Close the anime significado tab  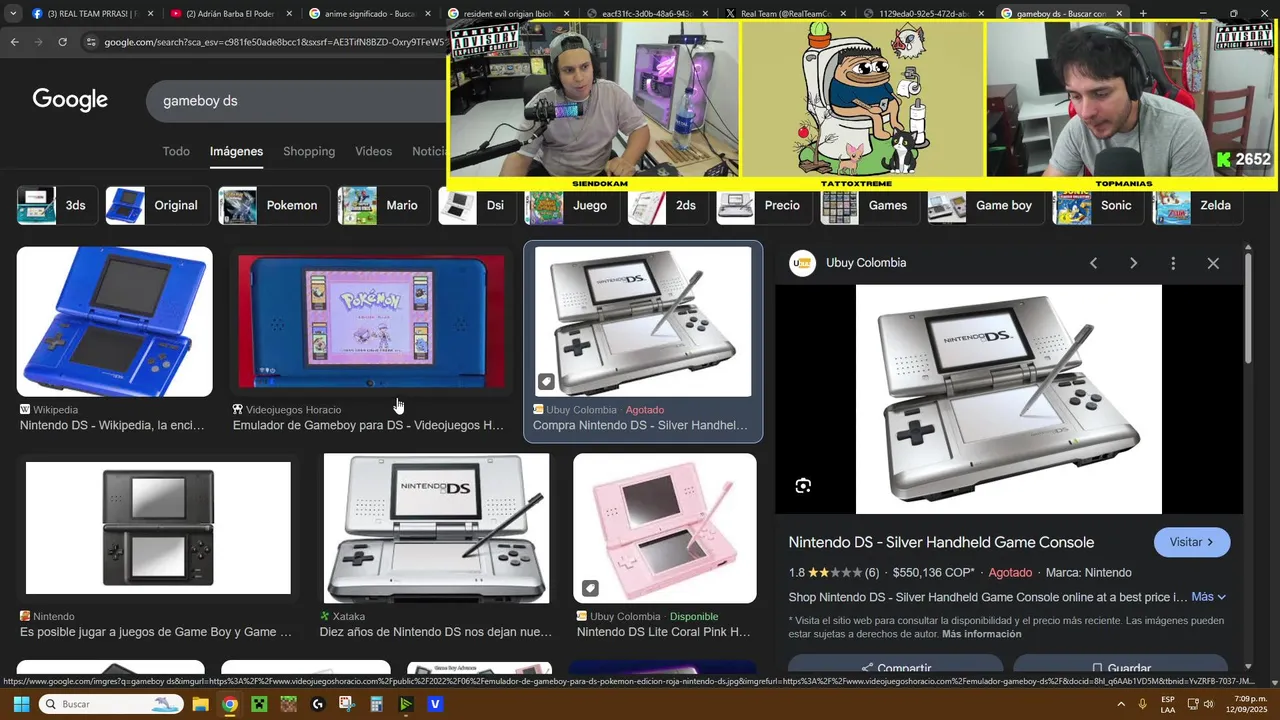(428, 14)
